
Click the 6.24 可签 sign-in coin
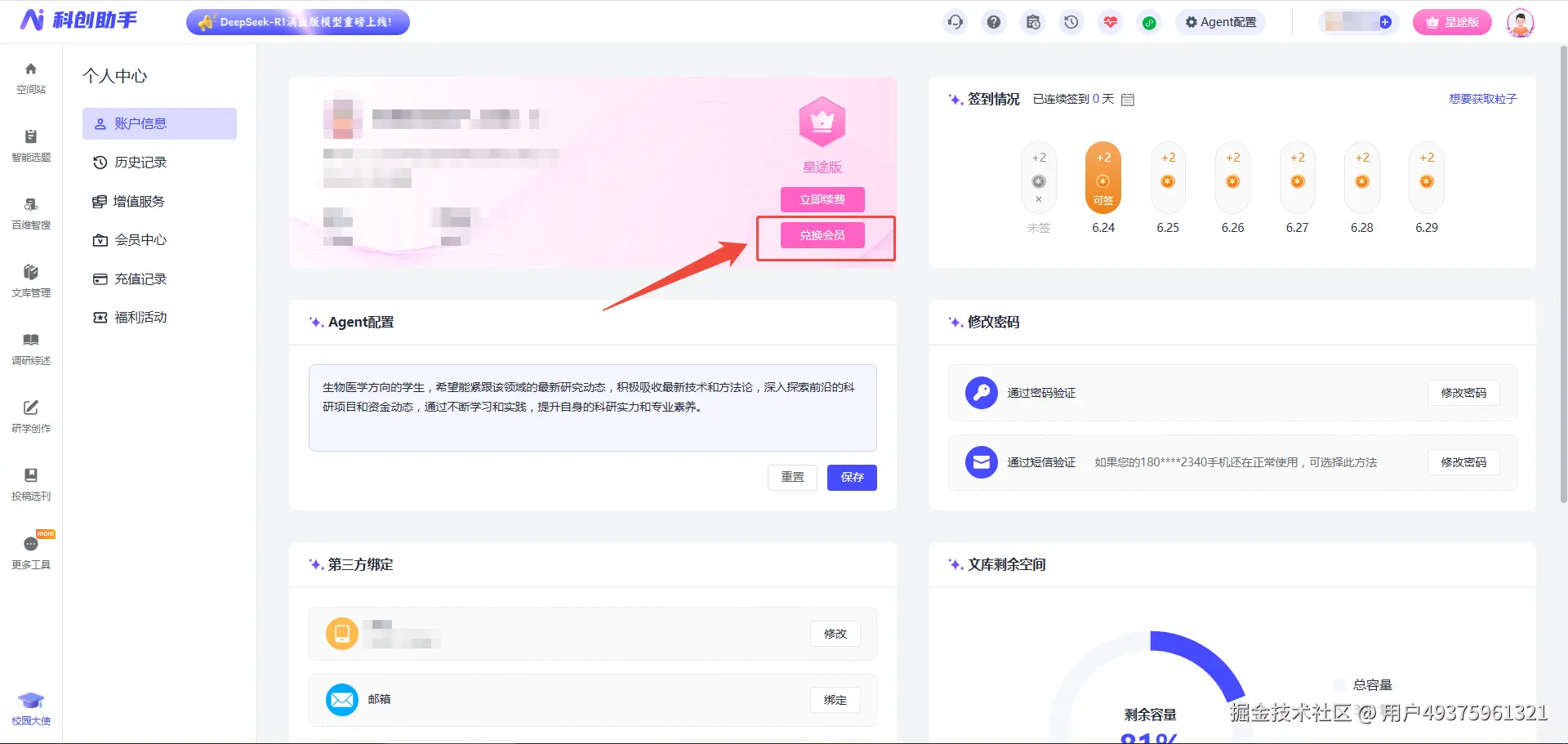click(x=1103, y=178)
